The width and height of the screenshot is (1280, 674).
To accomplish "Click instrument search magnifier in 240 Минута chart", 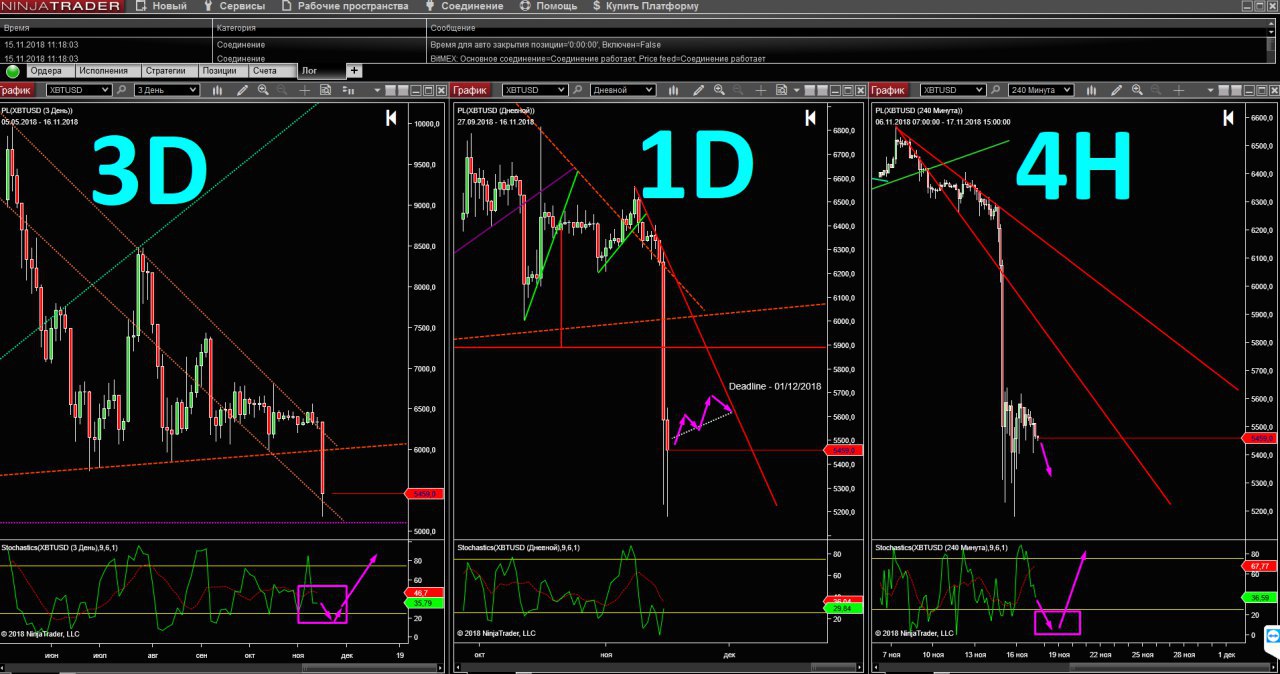I will (x=995, y=90).
